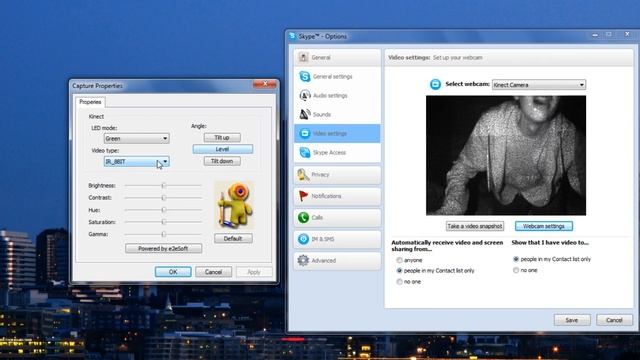
Task: Click the Saturation slider handle
Action: [x=164, y=222]
